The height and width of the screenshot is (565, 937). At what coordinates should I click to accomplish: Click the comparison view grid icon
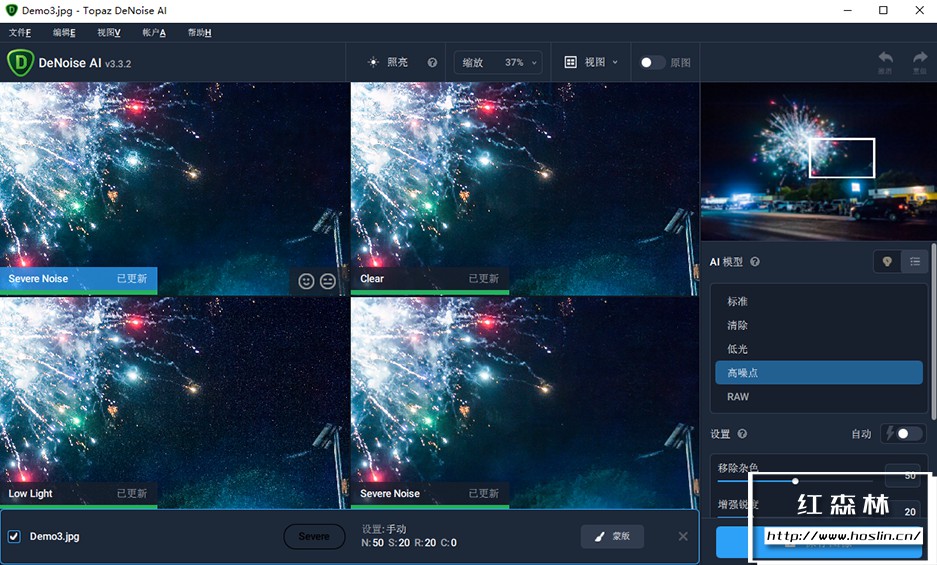point(571,62)
